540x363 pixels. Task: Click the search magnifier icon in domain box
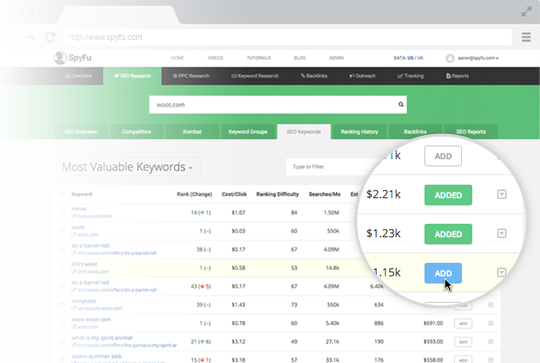coord(401,104)
